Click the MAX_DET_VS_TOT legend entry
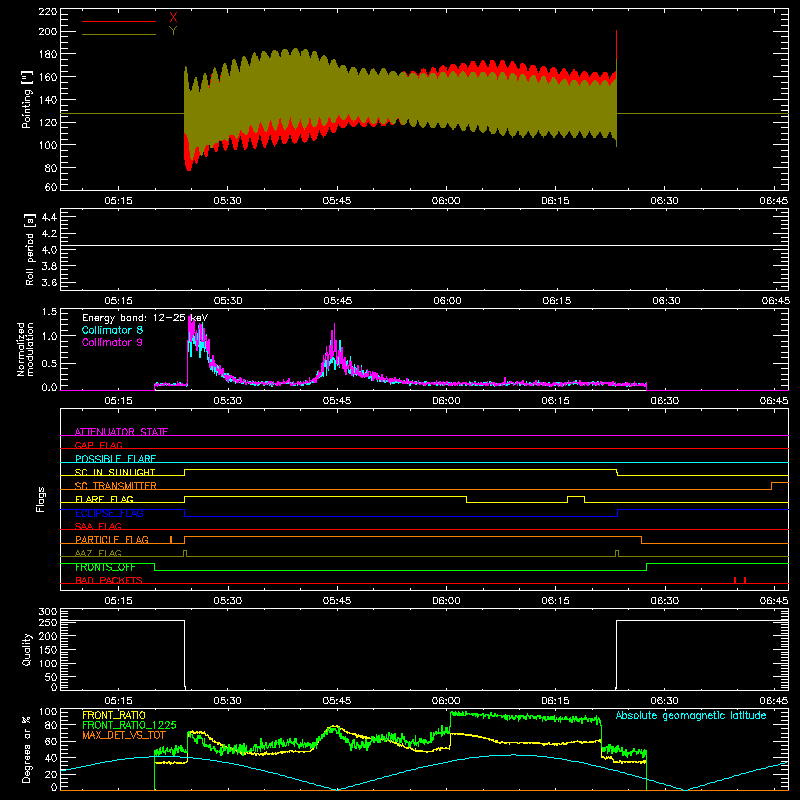 pyautogui.click(x=124, y=735)
